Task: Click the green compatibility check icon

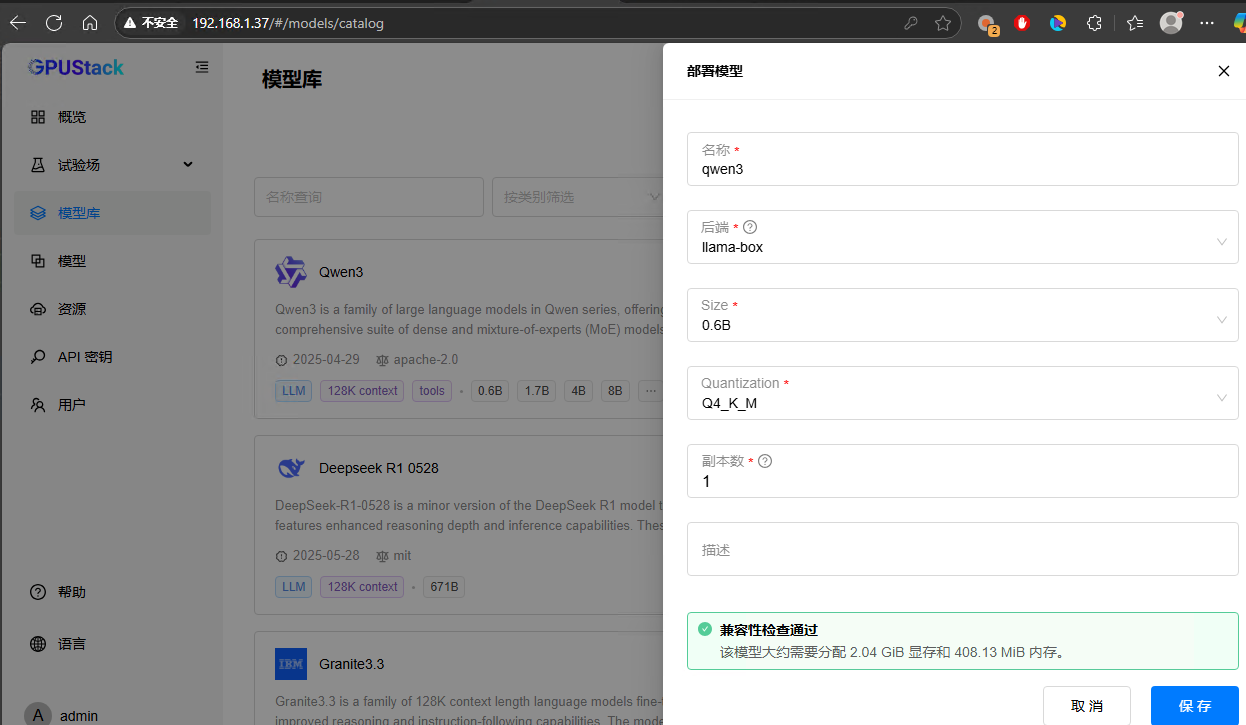Action: pos(705,630)
